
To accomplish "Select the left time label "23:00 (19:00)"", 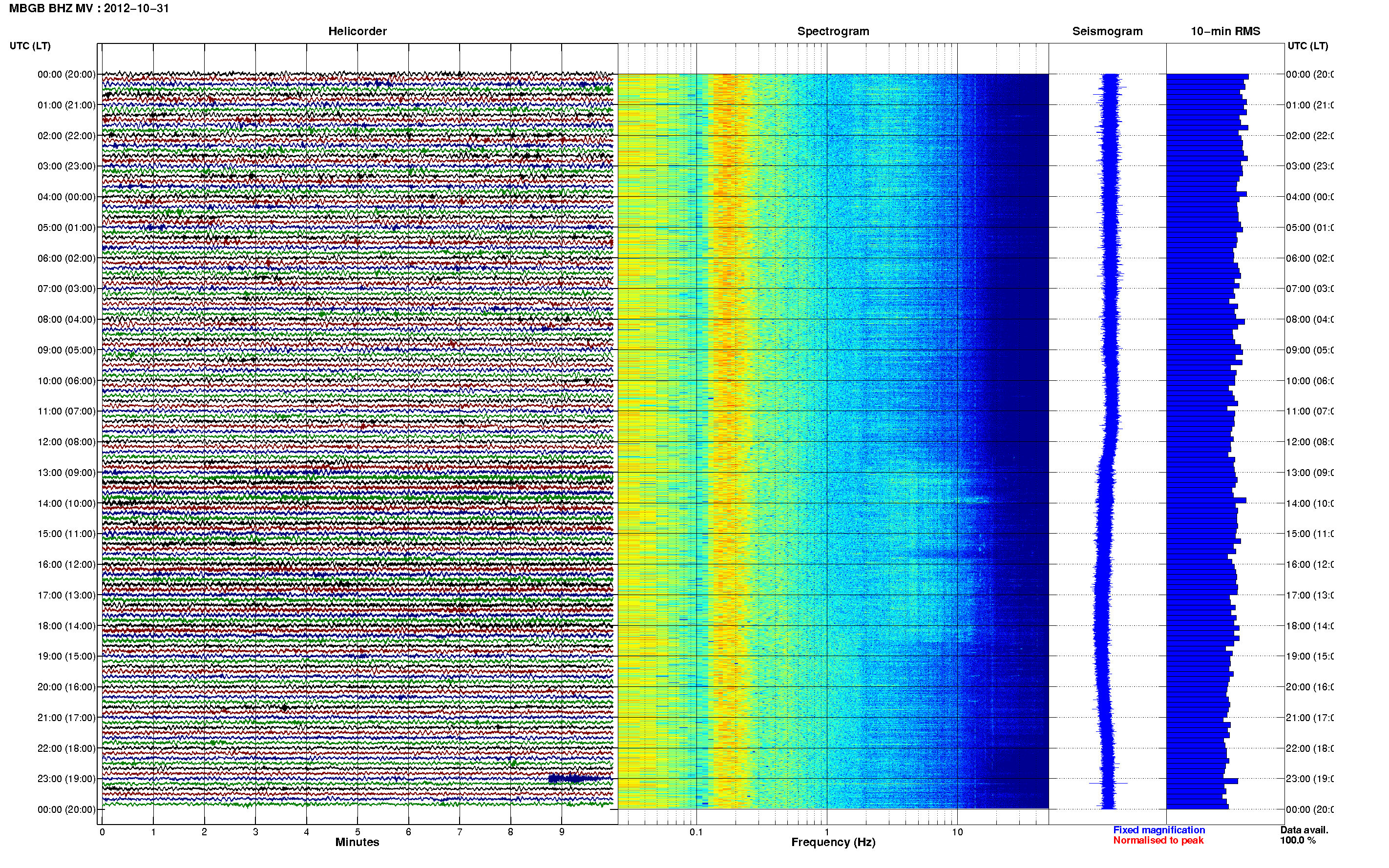I will coord(66,779).
